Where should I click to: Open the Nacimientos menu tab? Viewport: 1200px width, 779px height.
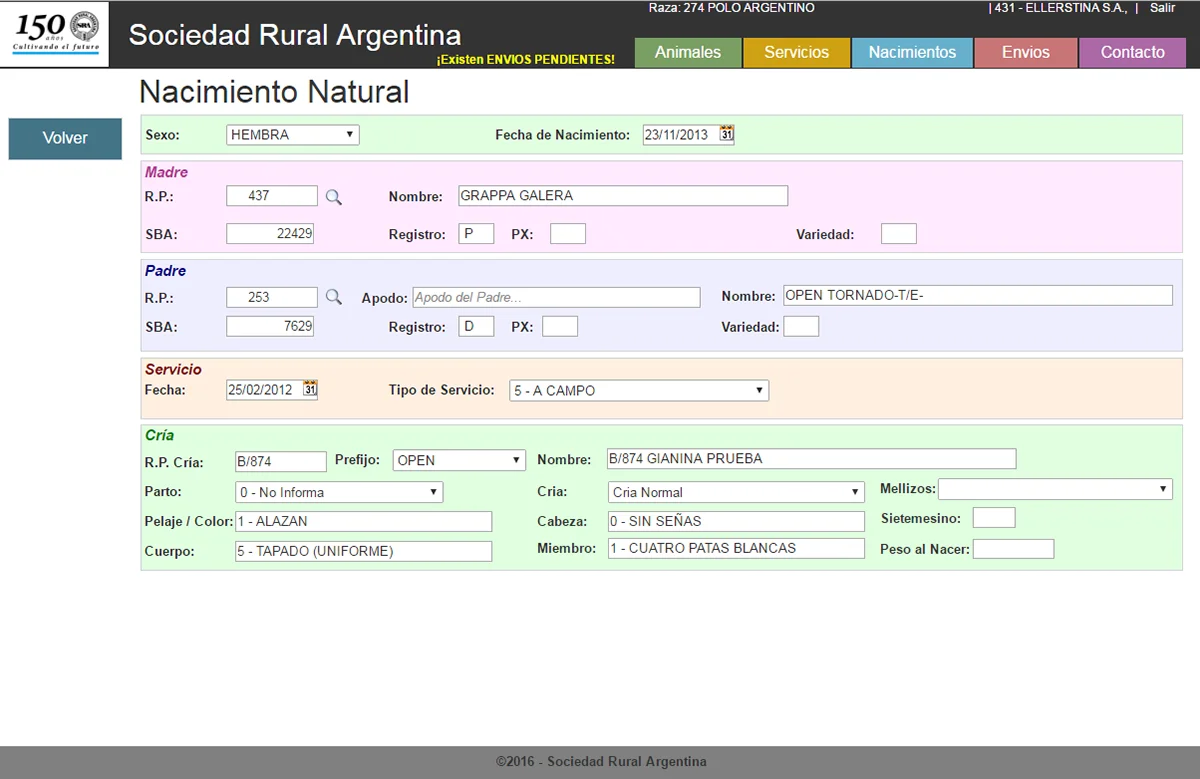[912, 53]
